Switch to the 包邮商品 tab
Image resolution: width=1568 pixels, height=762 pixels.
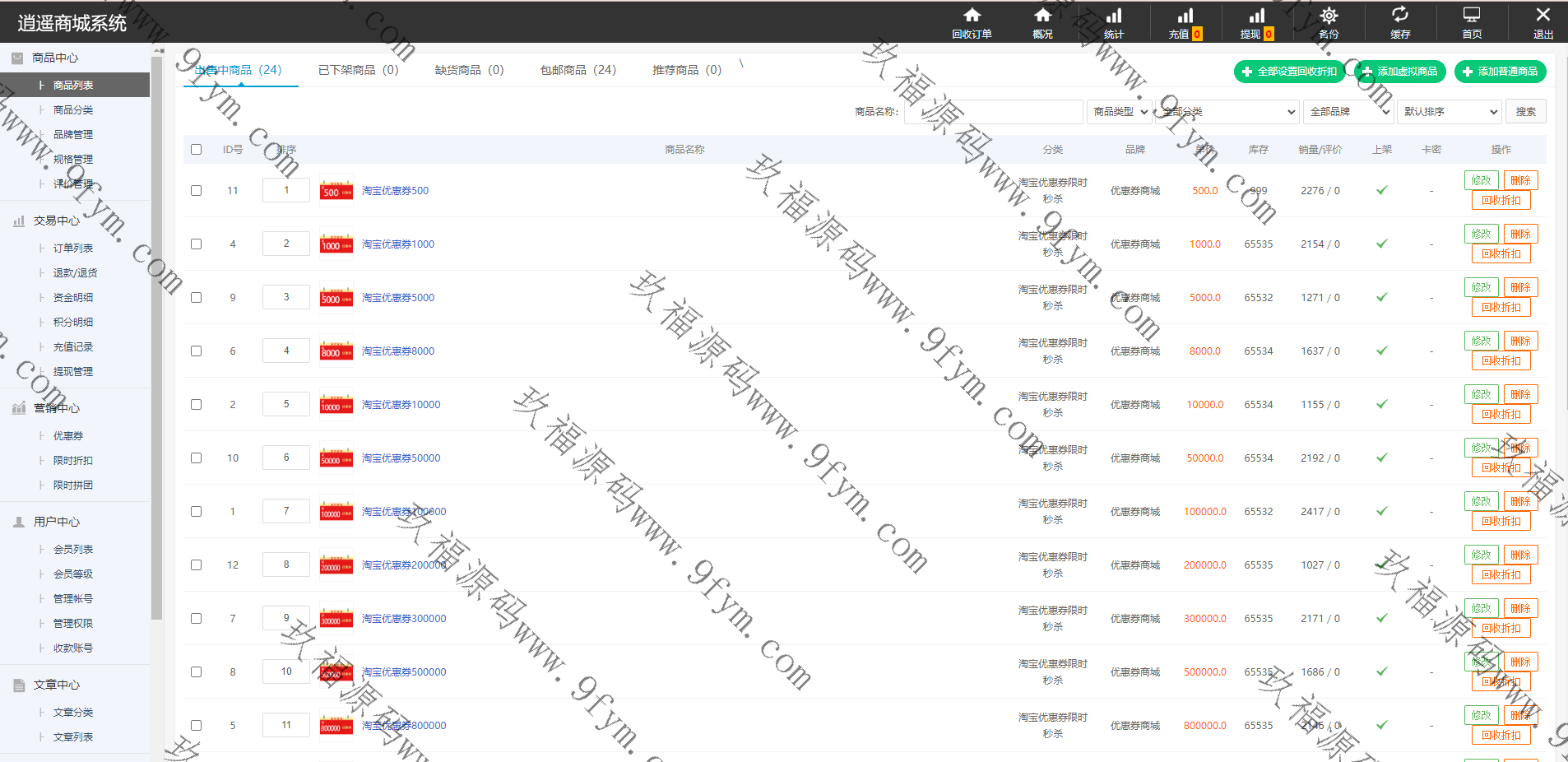point(578,71)
